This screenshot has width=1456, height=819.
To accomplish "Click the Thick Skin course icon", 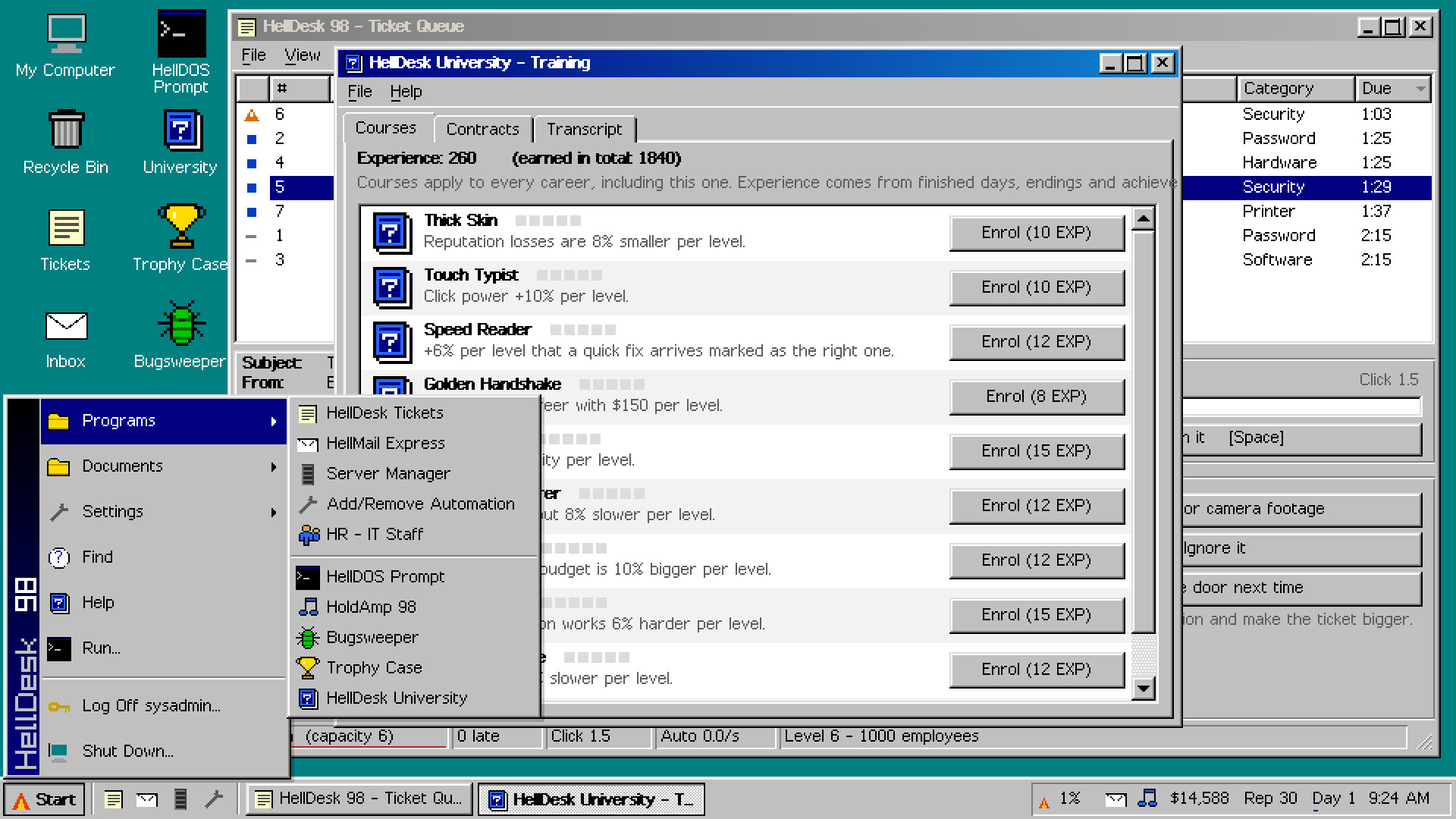I will (x=392, y=232).
